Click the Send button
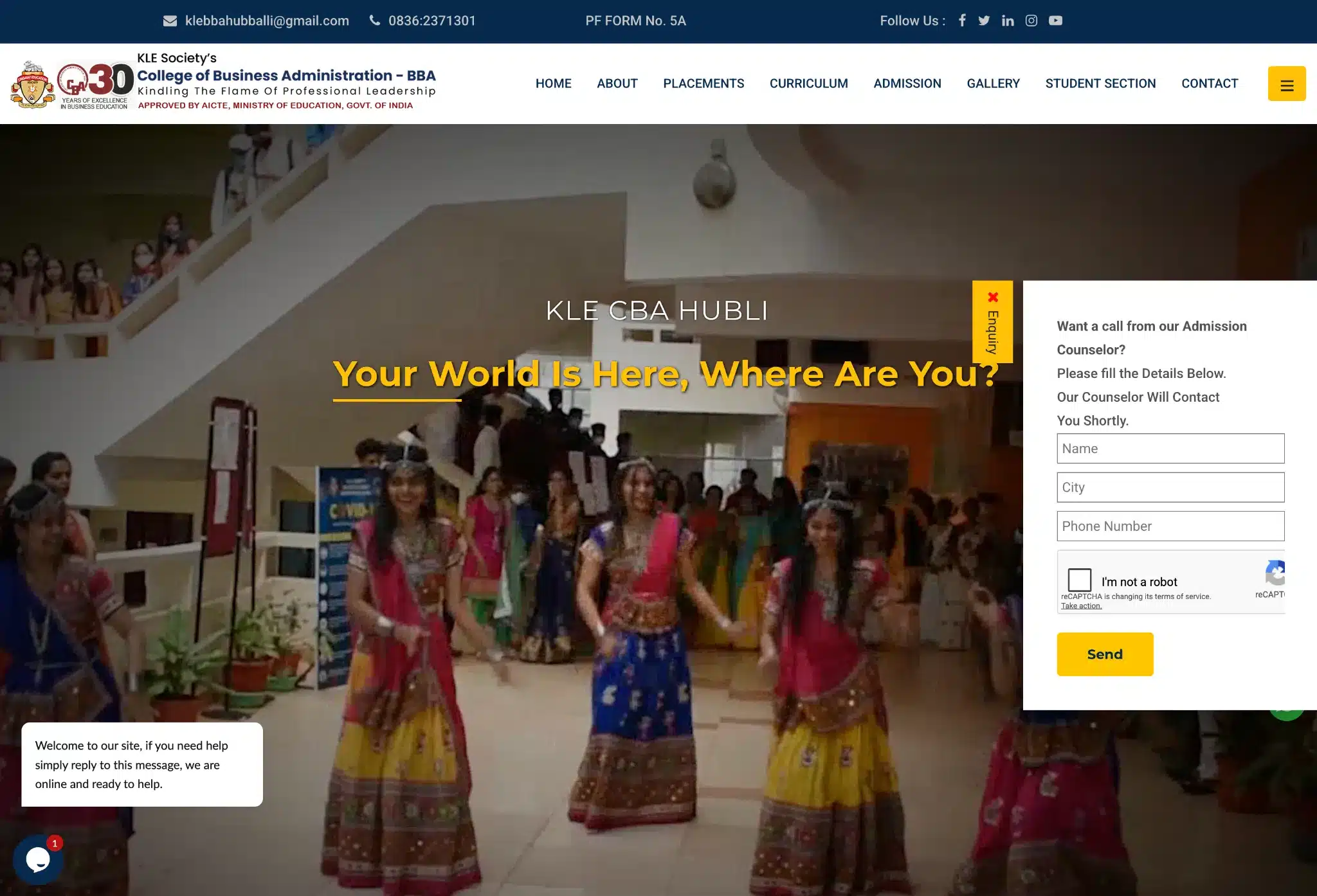The height and width of the screenshot is (896, 1317). [1105, 654]
